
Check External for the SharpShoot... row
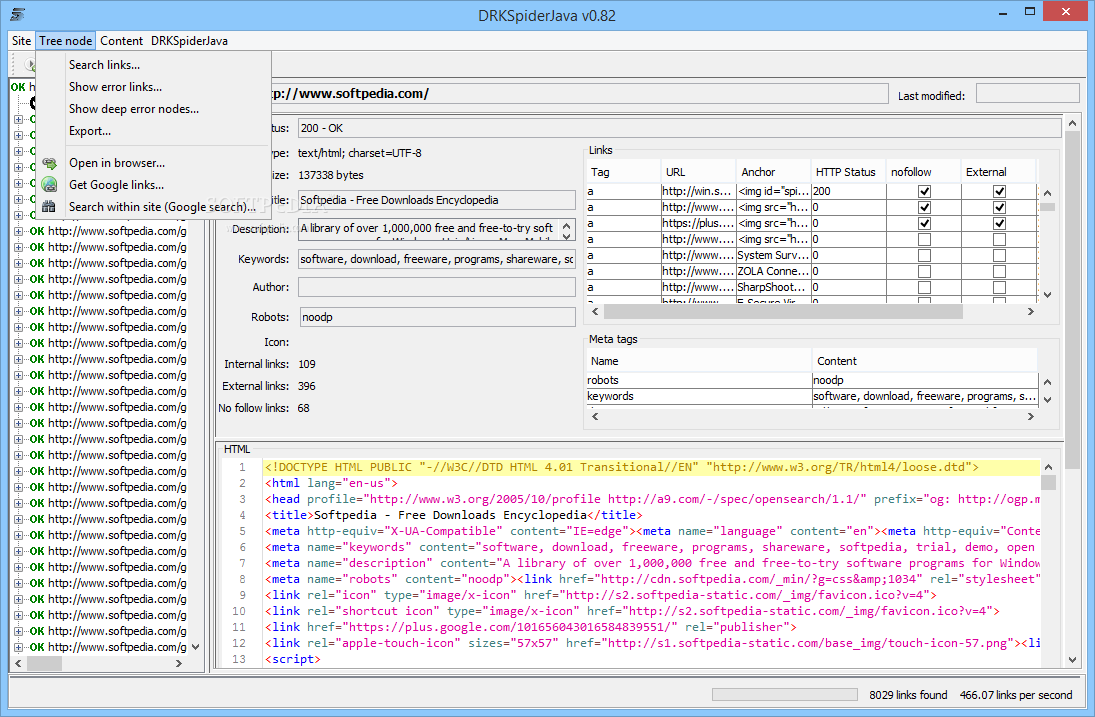[x=999, y=288]
